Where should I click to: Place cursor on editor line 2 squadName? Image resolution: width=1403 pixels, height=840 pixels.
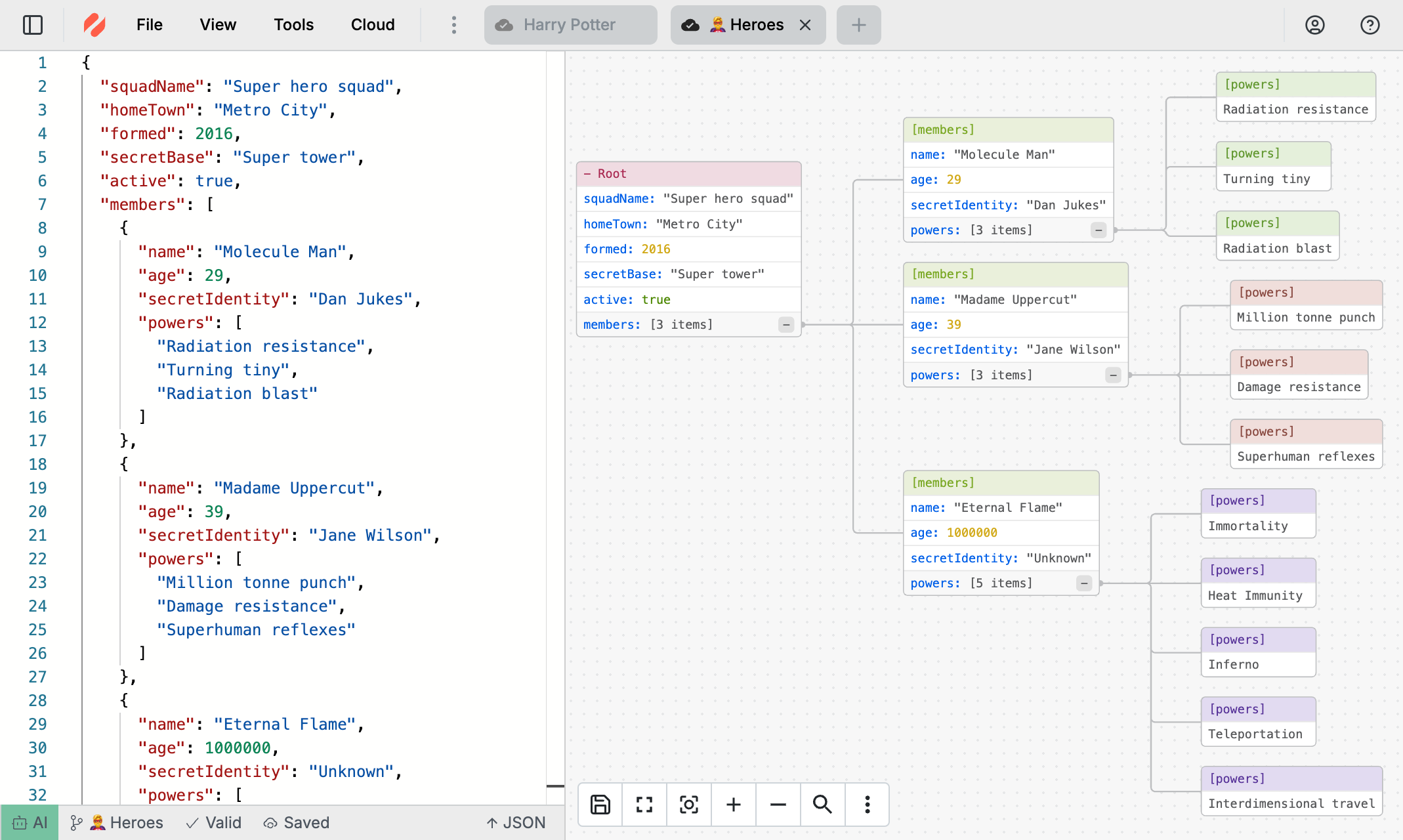[x=251, y=87]
